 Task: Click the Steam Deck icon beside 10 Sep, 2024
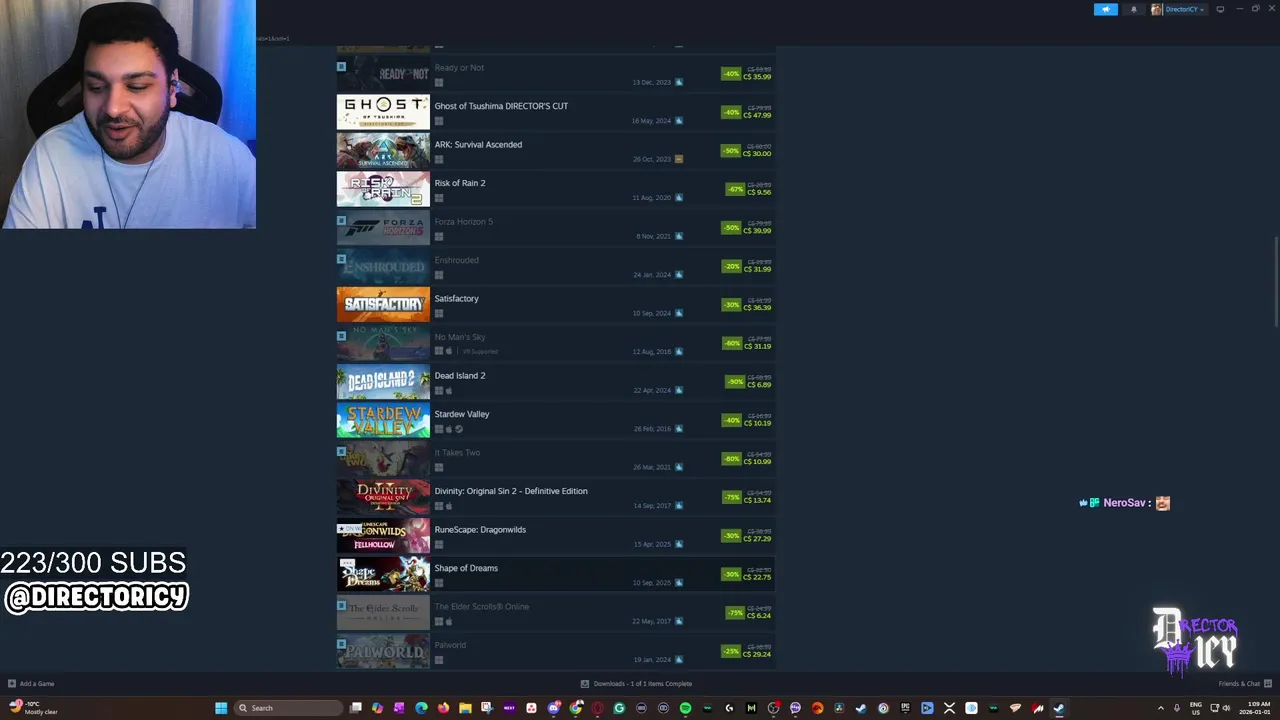click(x=679, y=313)
